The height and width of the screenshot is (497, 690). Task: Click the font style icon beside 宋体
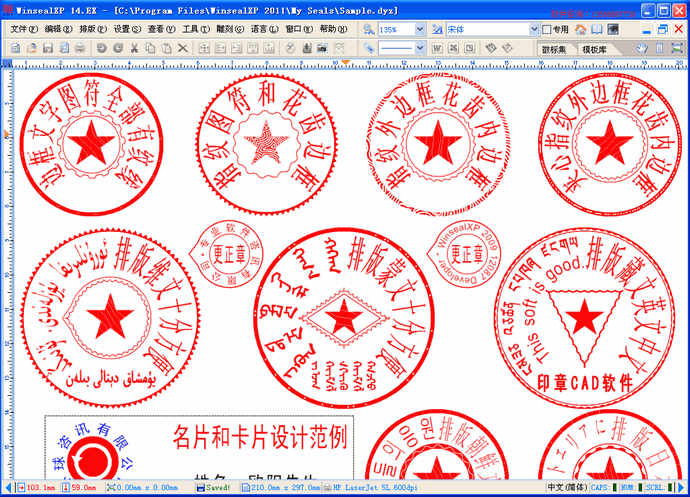coord(437,29)
